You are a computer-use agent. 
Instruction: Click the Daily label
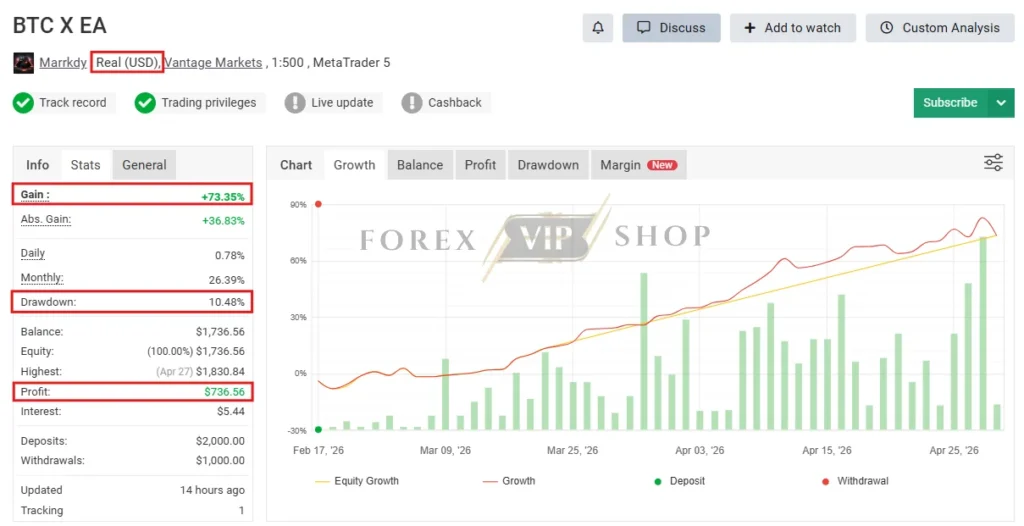coord(33,254)
